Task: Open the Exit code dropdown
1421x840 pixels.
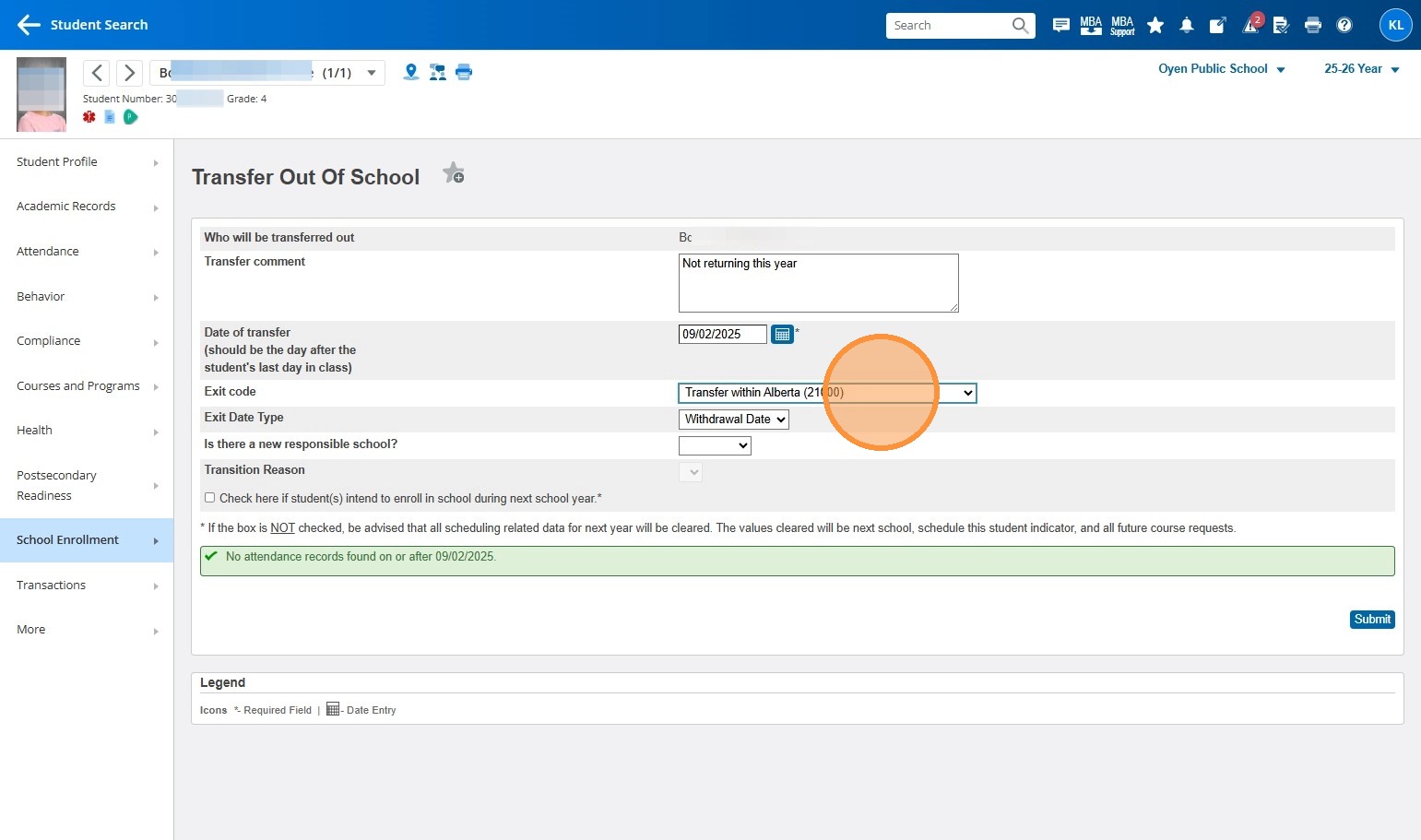Action: coord(826,393)
